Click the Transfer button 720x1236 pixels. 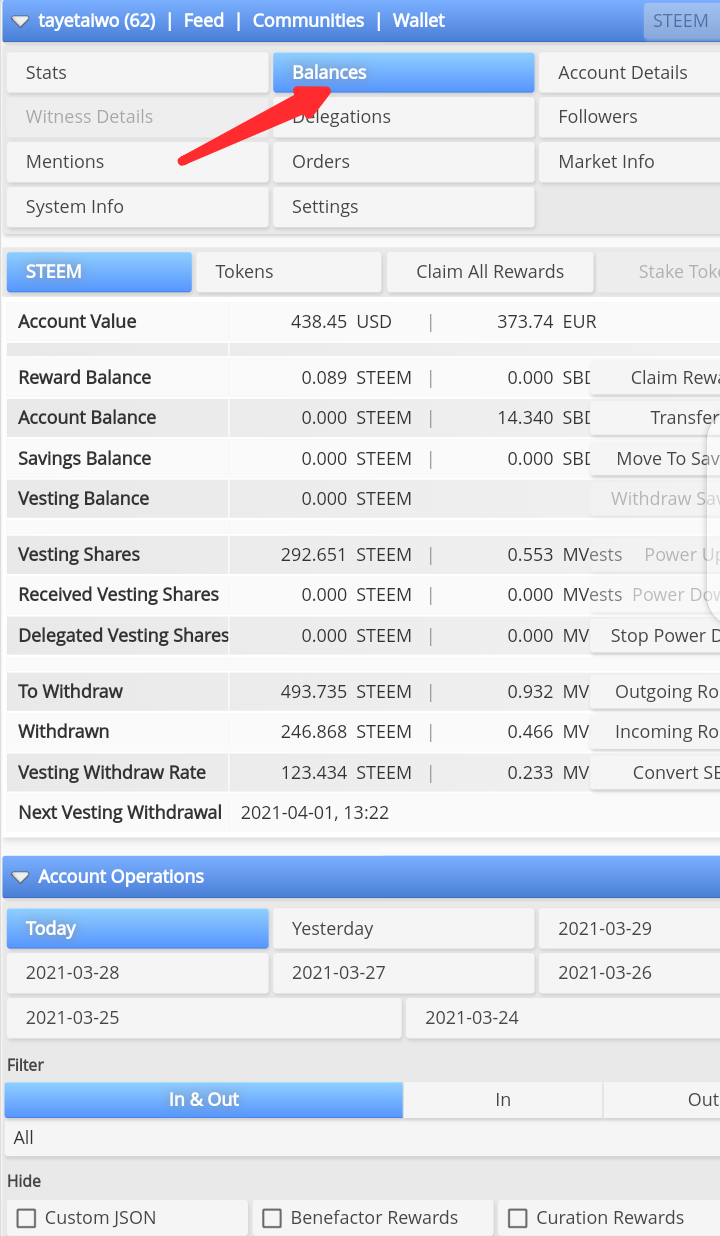click(655, 418)
